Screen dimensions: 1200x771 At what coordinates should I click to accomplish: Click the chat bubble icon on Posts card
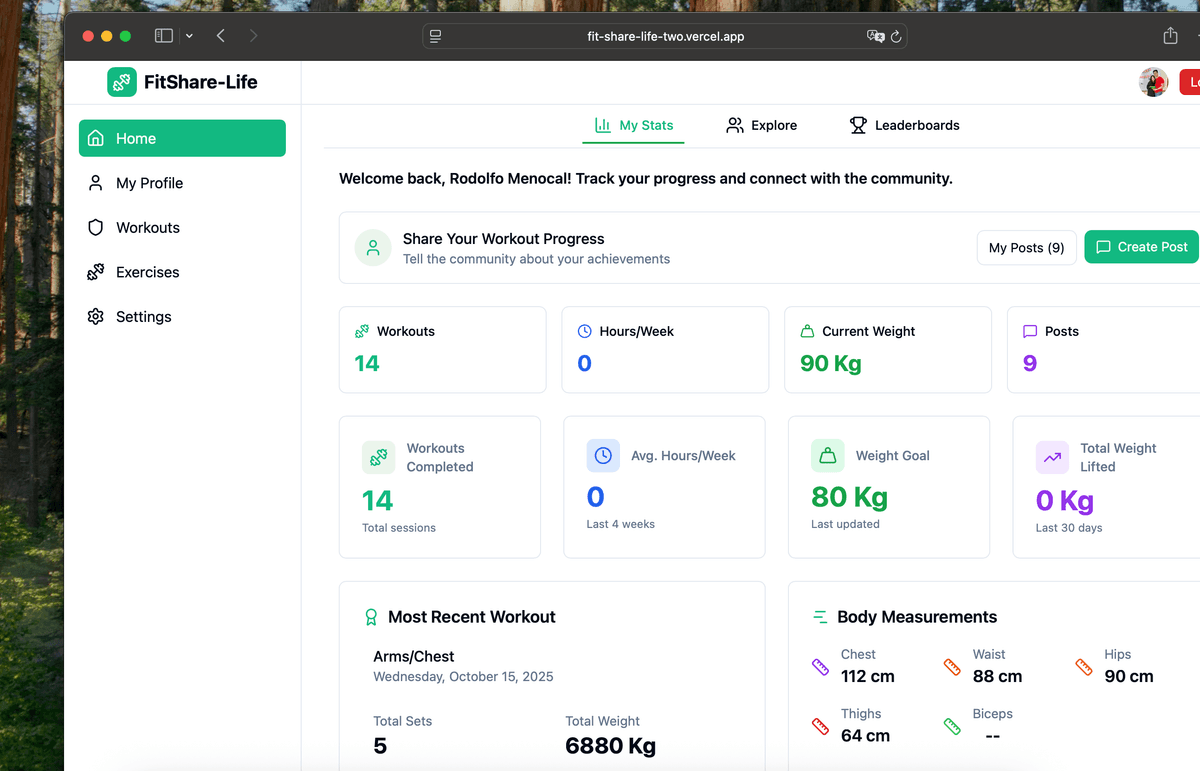1030,331
